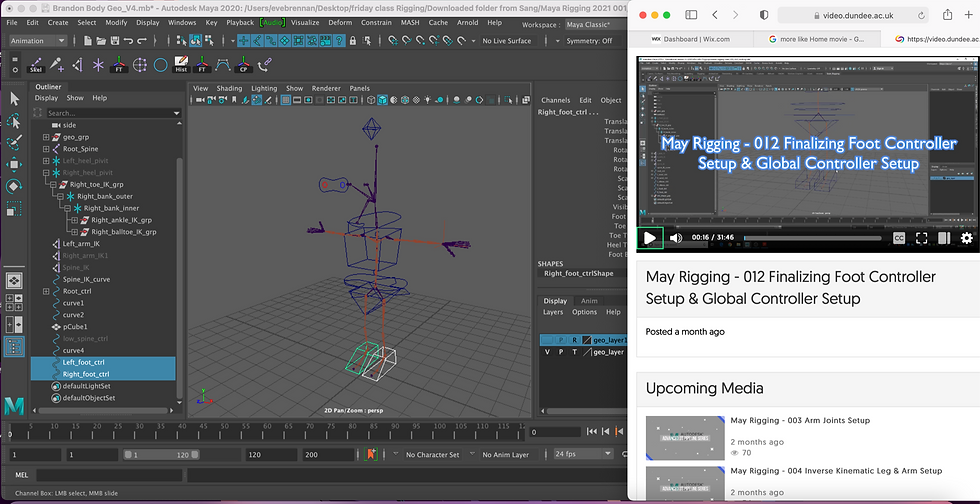Click the EP curve shelf icon
Viewport: 980px width, 504px height.
(x=222, y=65)
